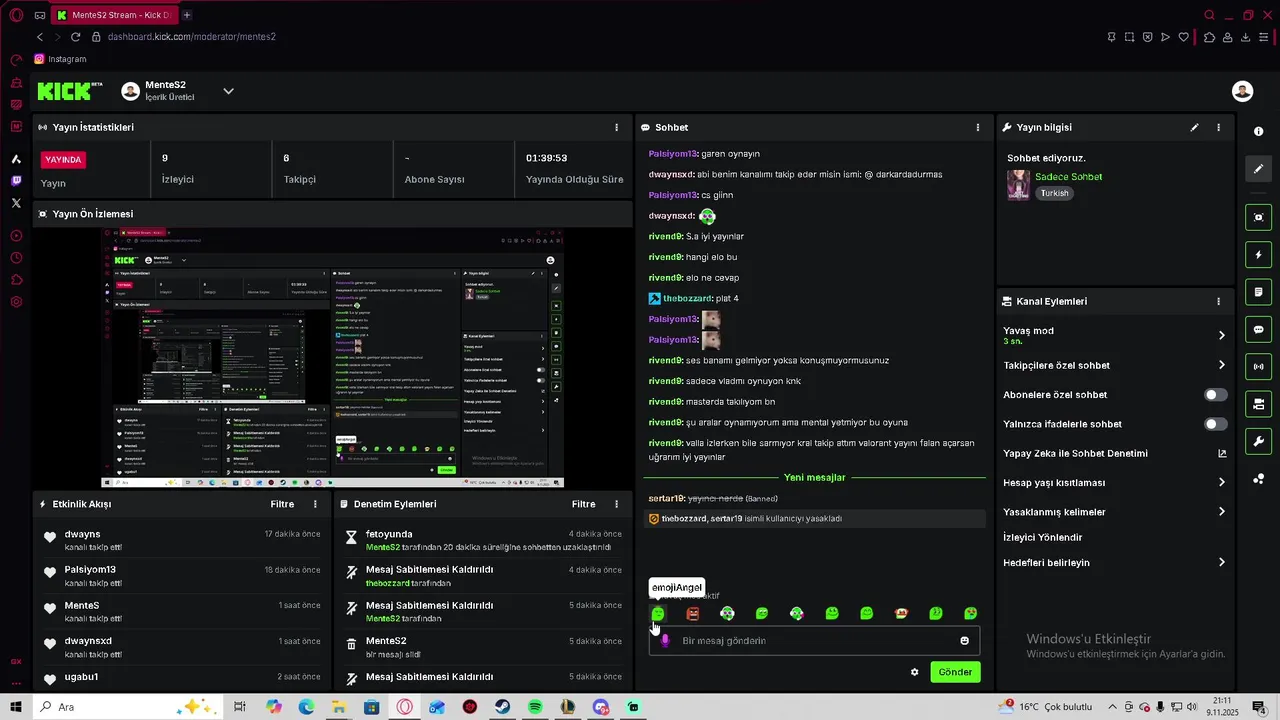Screen dimensions: 1280x720
Task: Select the pencil edit icon in right sidebar
Action: point(1258,169)
